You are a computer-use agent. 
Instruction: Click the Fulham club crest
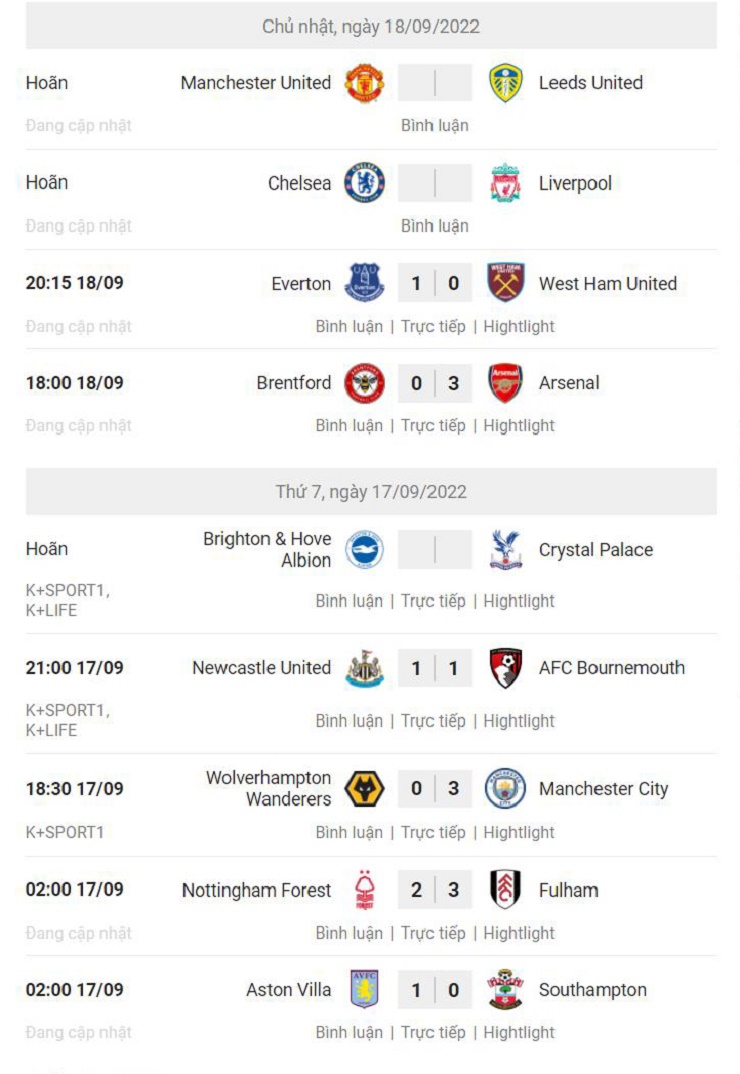click(x=506, y=890)
